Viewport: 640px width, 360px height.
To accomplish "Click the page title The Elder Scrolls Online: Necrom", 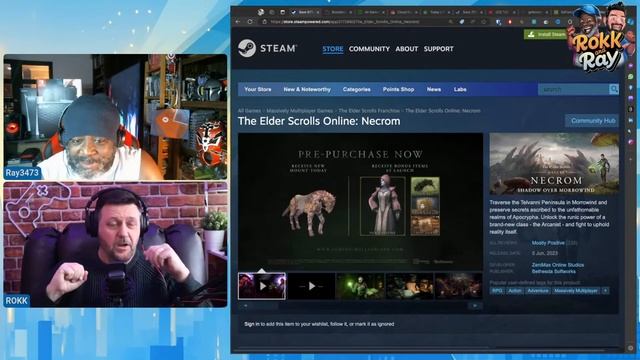I will pyautogui.click(x=319, y=121).
